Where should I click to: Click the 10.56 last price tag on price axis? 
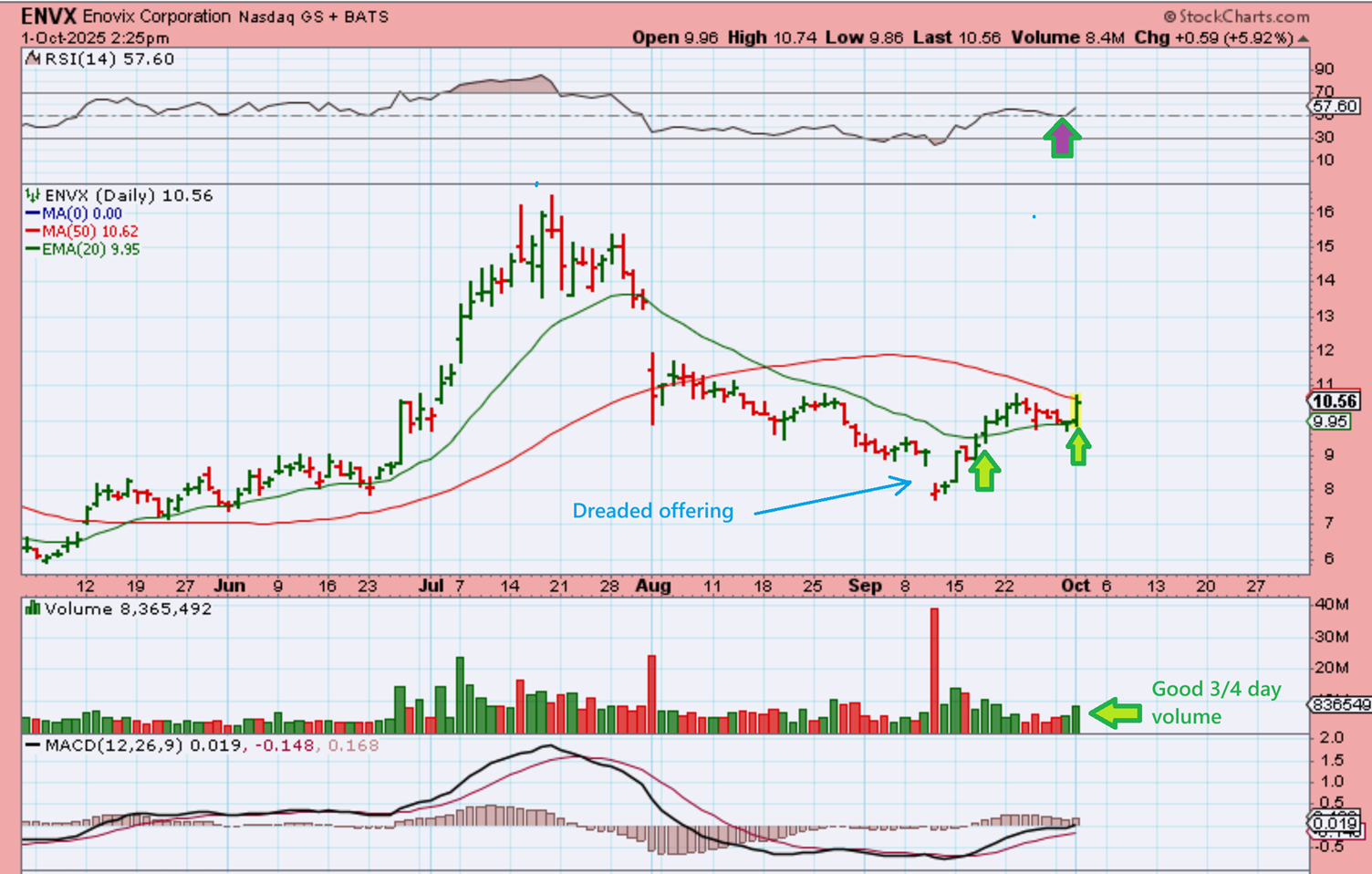(x=1334, y=401)
